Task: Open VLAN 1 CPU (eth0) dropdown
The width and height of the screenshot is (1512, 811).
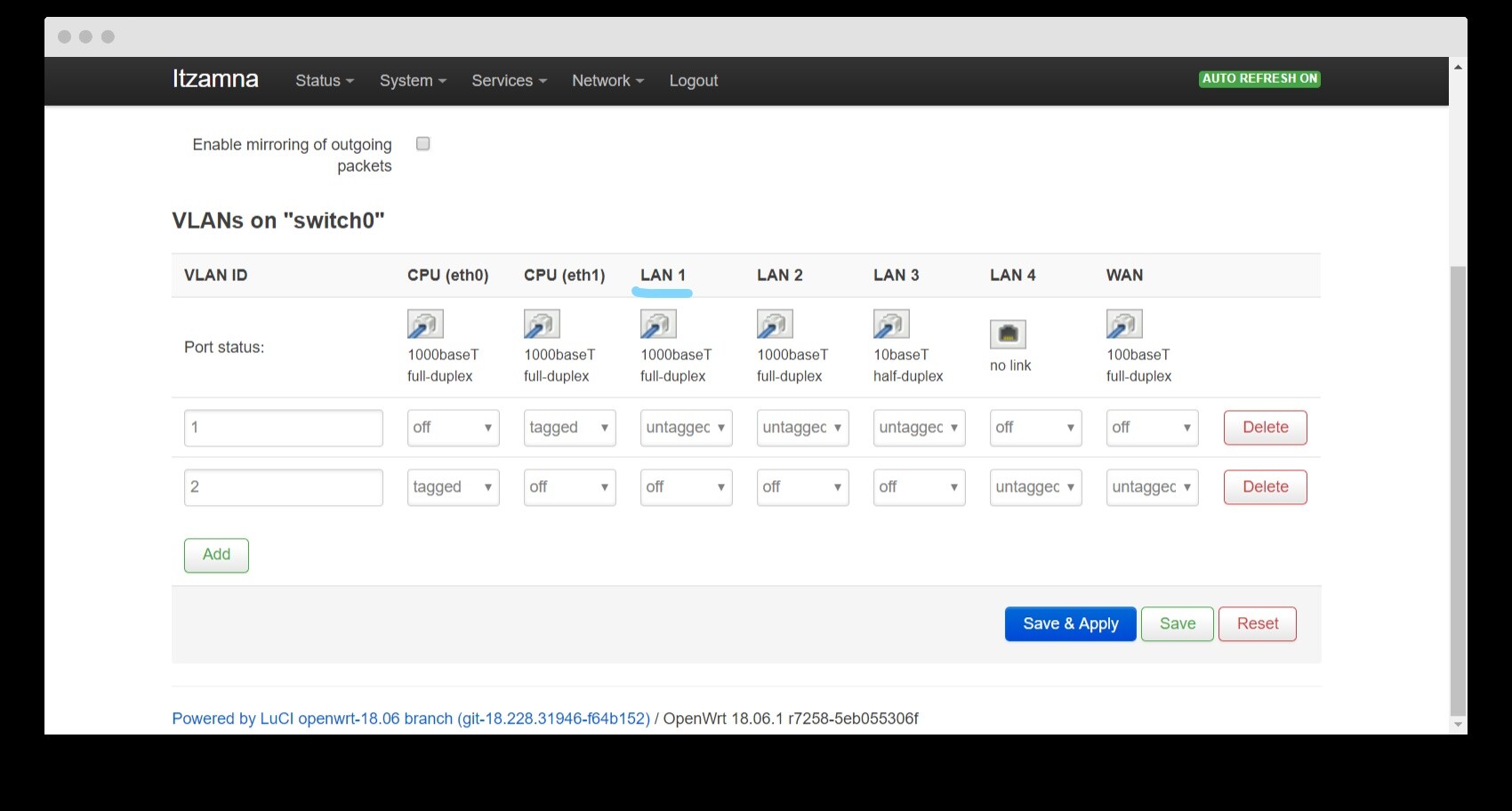Action: (453, 428)
